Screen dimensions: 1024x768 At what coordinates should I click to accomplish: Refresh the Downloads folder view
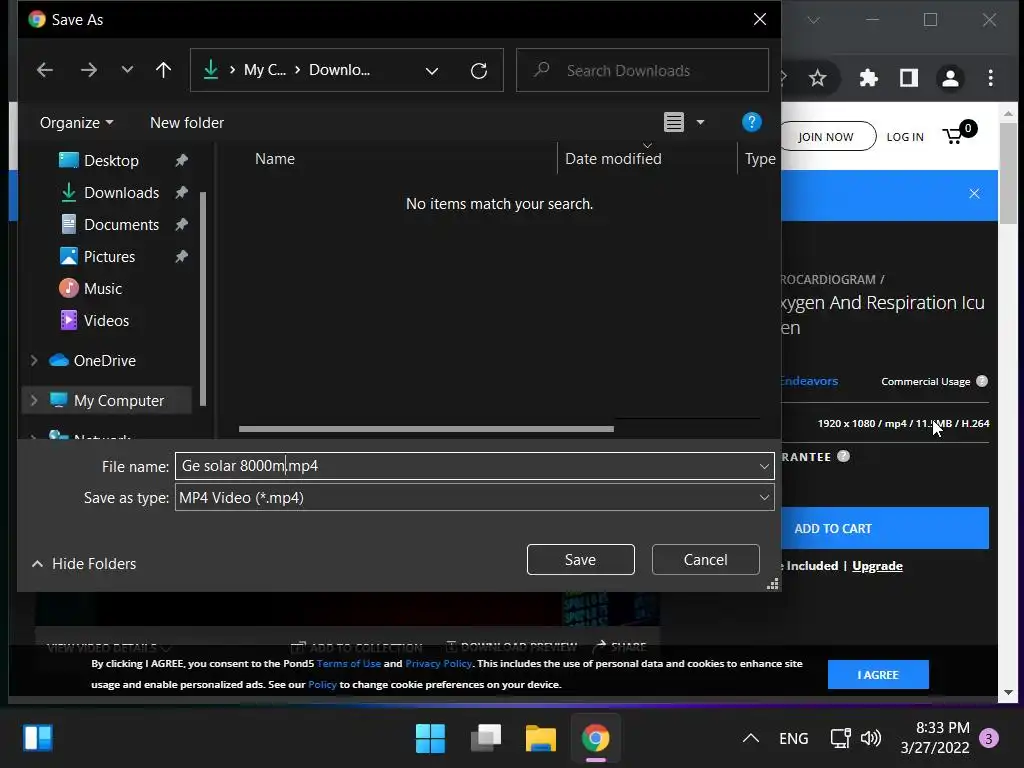pyautogui.click(x=479, y=71)
